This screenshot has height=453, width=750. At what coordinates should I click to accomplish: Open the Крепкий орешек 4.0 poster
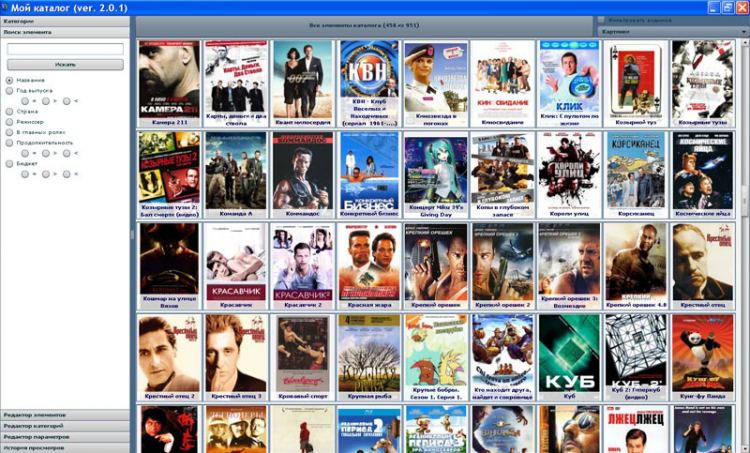pos(636,262)
